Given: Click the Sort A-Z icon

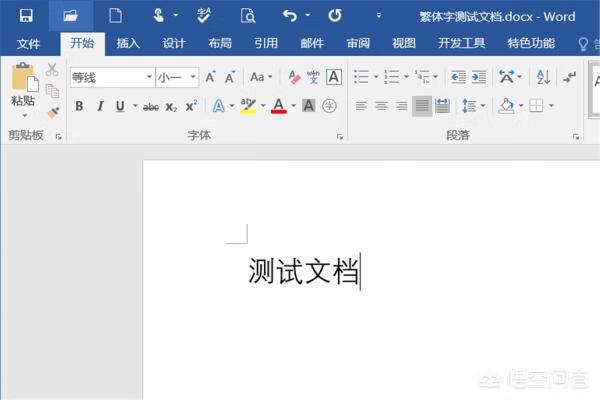Looking at the screenshot, I should 543,77.
